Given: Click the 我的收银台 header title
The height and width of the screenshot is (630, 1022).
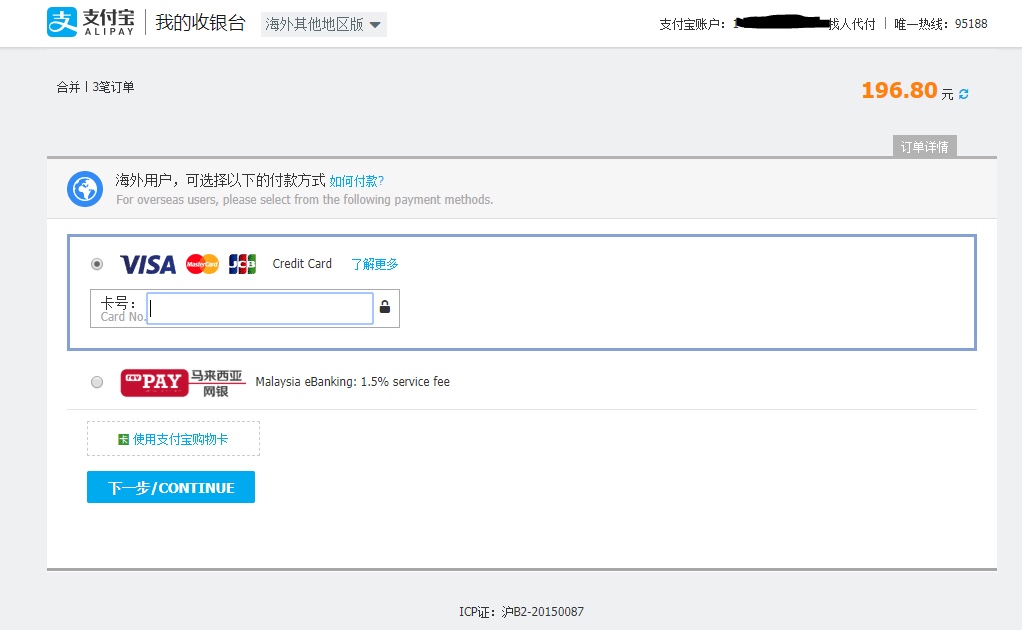Looking at the screenshot, I should click(x=200, y=23).
